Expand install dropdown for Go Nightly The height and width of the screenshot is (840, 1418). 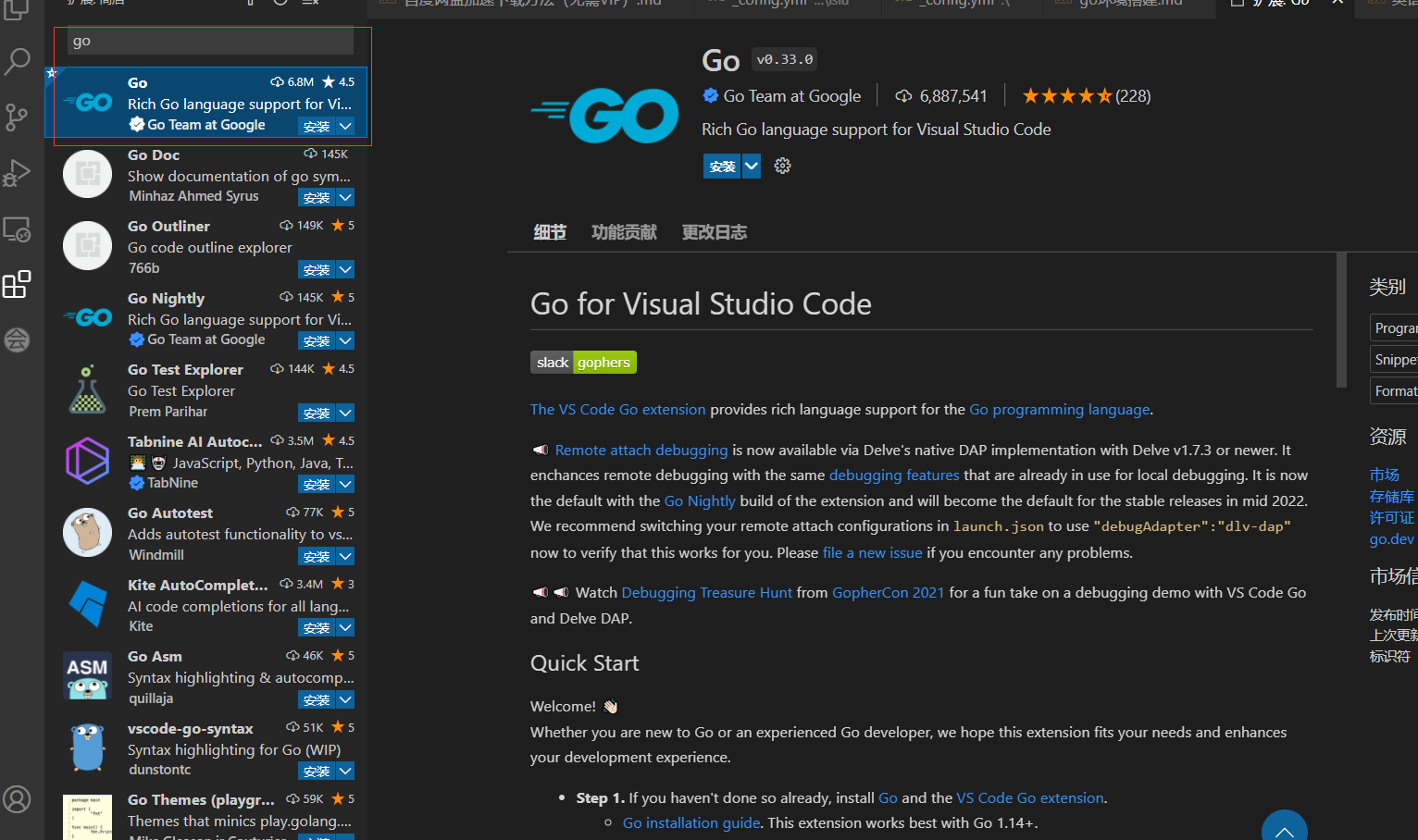[x=345, y=340]
